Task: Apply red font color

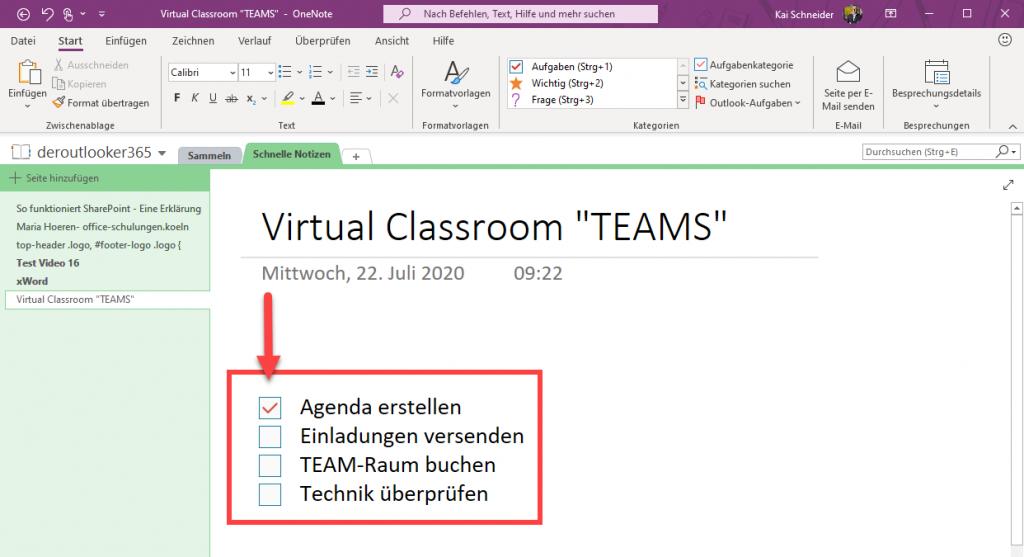Action: coord(318,99)
